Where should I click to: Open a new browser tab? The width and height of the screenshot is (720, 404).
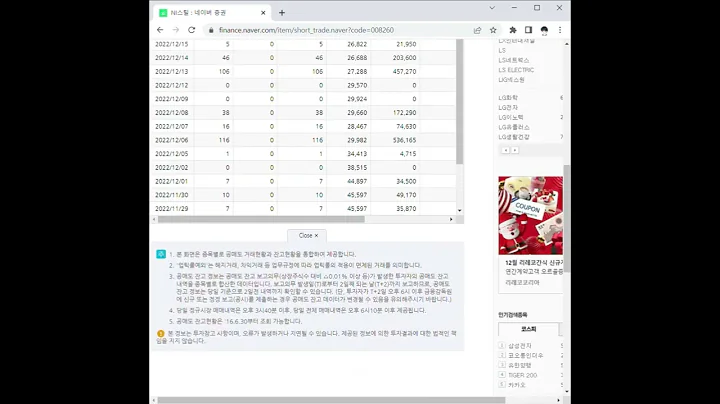[x=282, y=13]
